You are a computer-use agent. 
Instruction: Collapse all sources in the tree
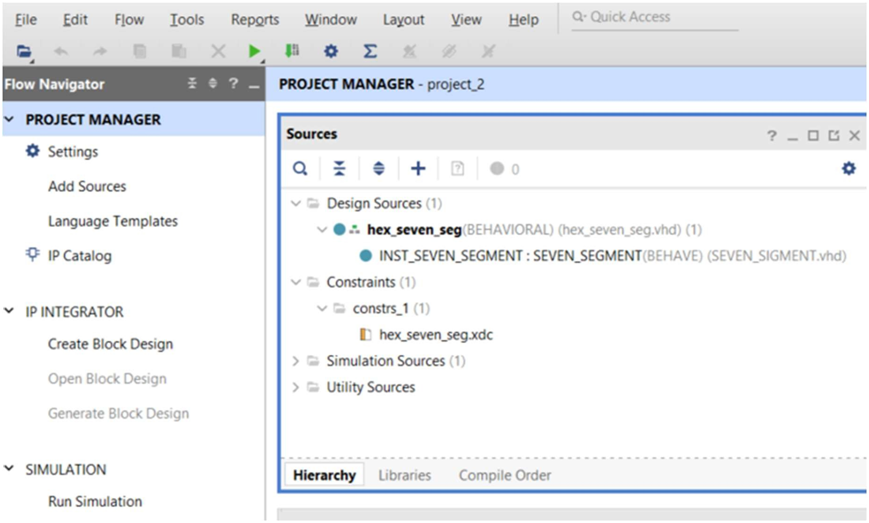pos(339,169)
